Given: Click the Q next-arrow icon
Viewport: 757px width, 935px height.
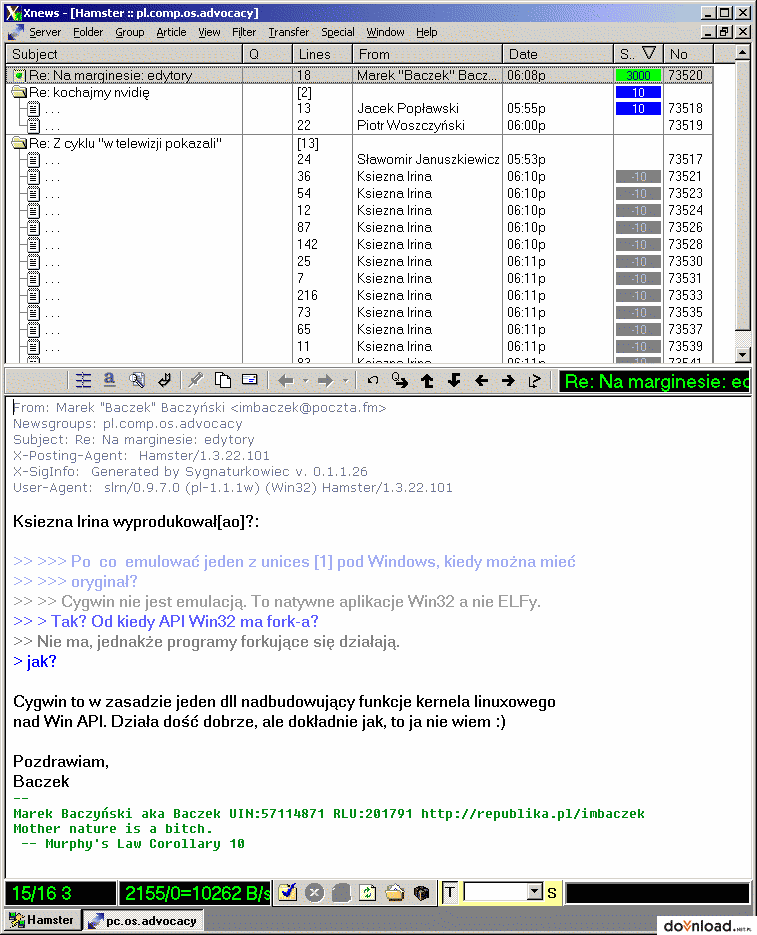Looking at the screenshot, I should click(x=400, y=380).
